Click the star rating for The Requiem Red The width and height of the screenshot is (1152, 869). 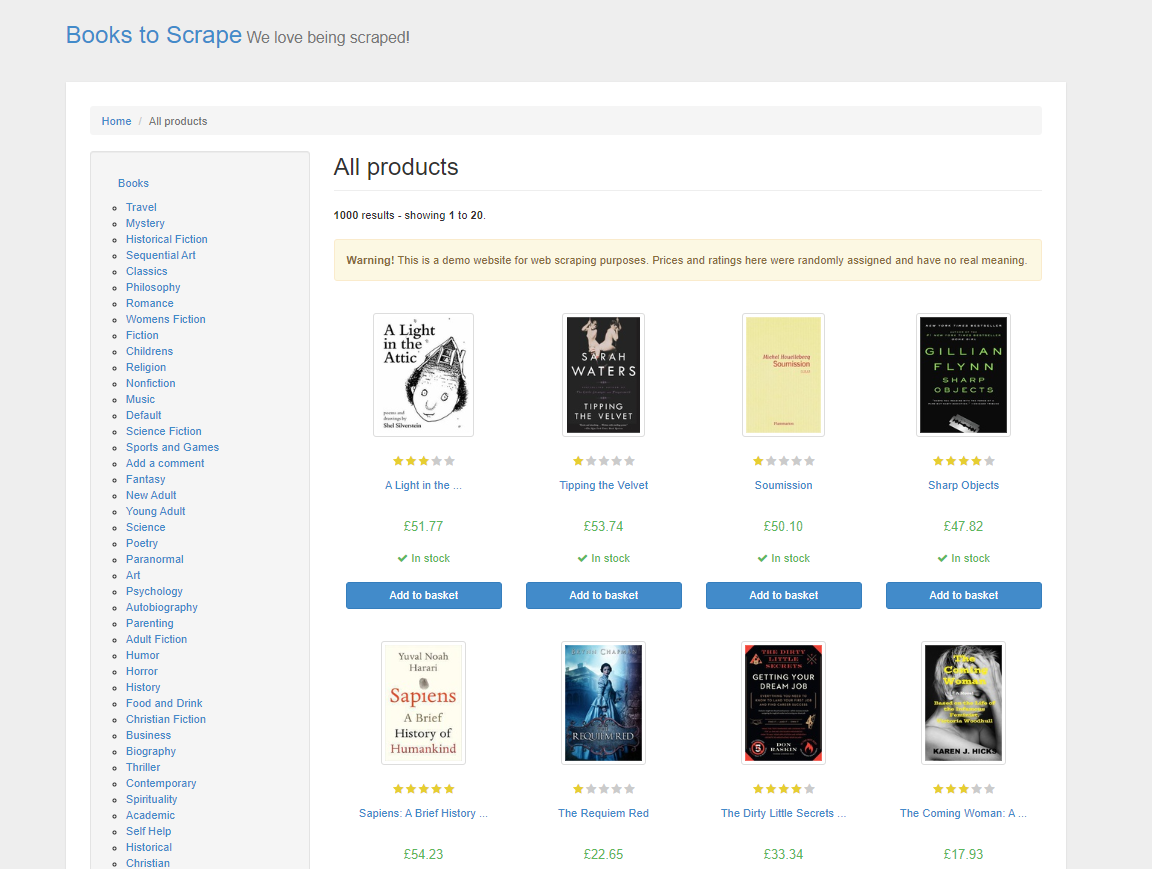click(603, 788)
